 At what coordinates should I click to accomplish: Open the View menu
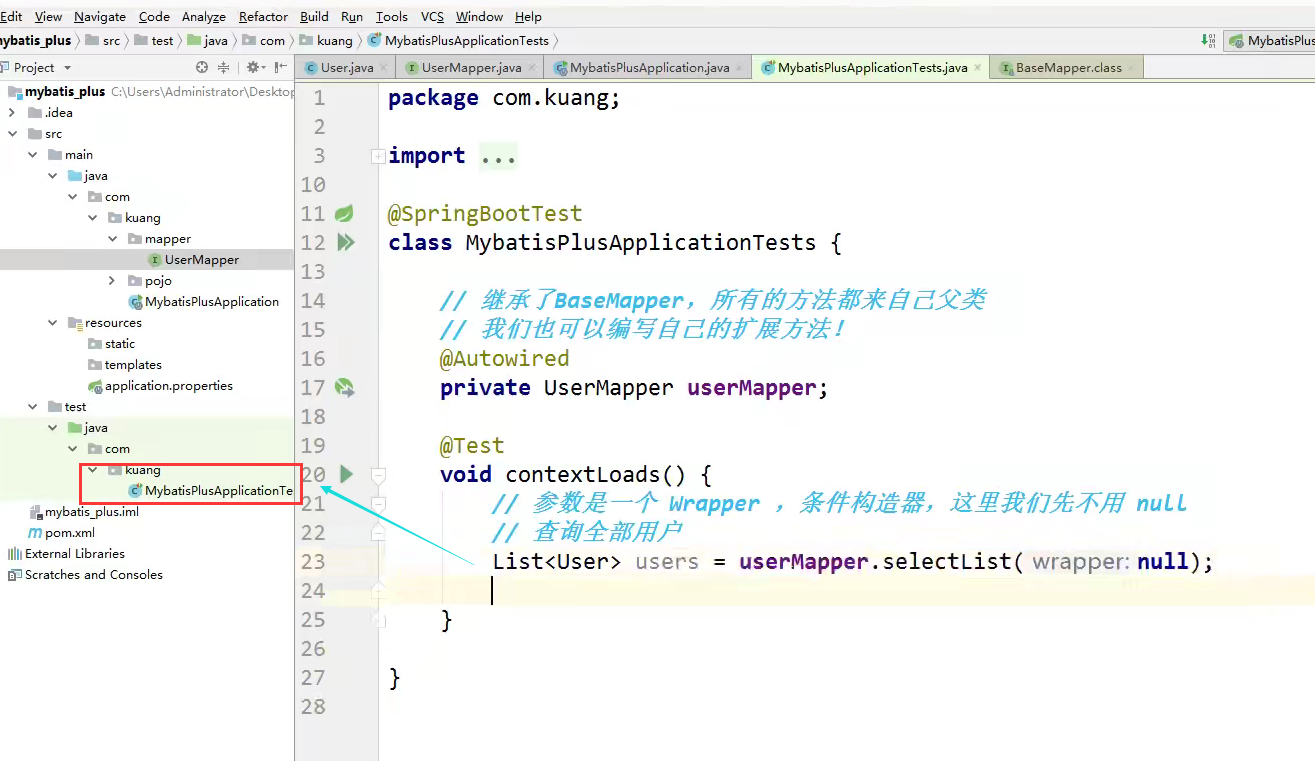[x=48, y=16]
